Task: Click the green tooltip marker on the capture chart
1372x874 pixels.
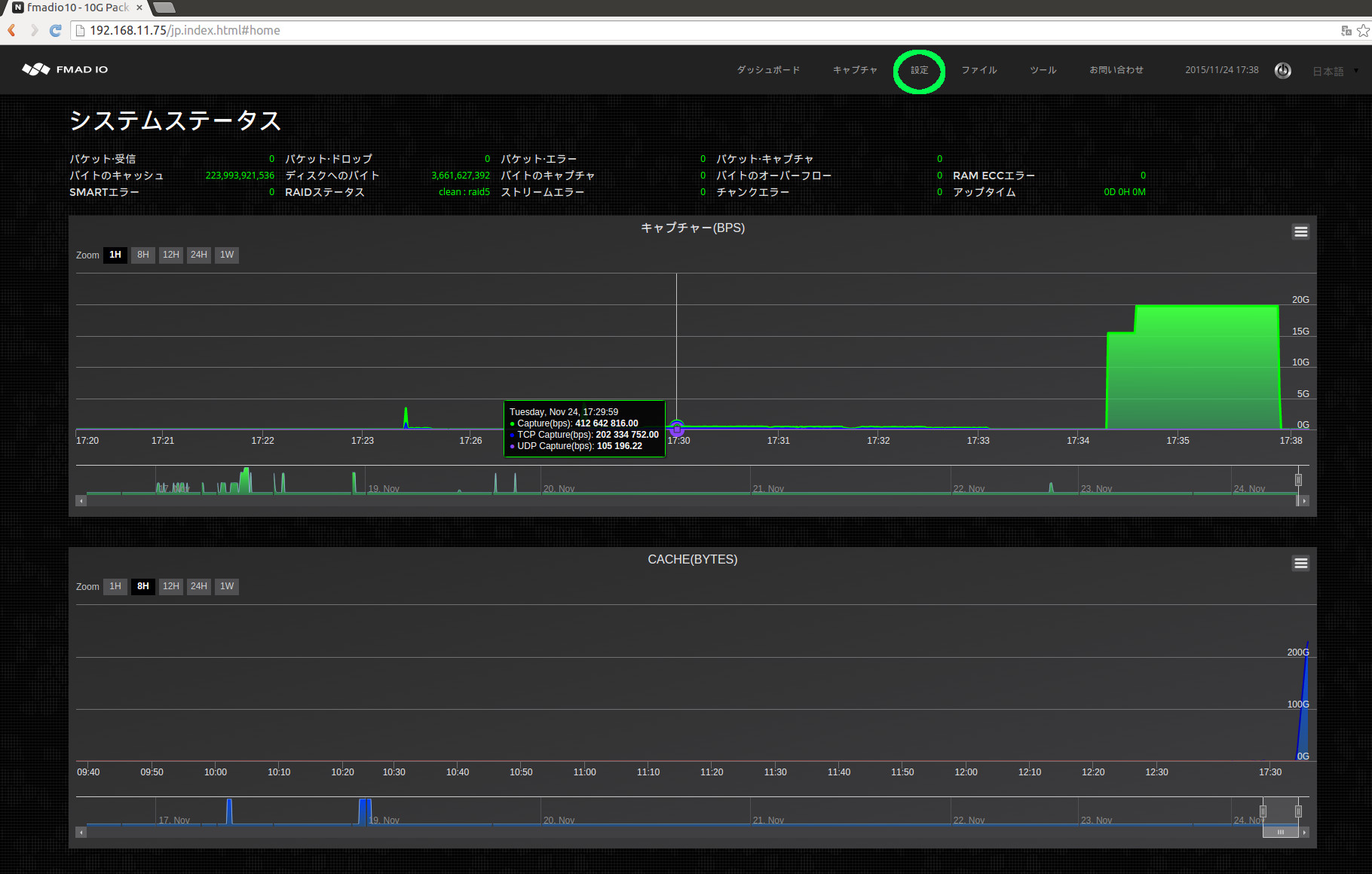Action: 676,429
